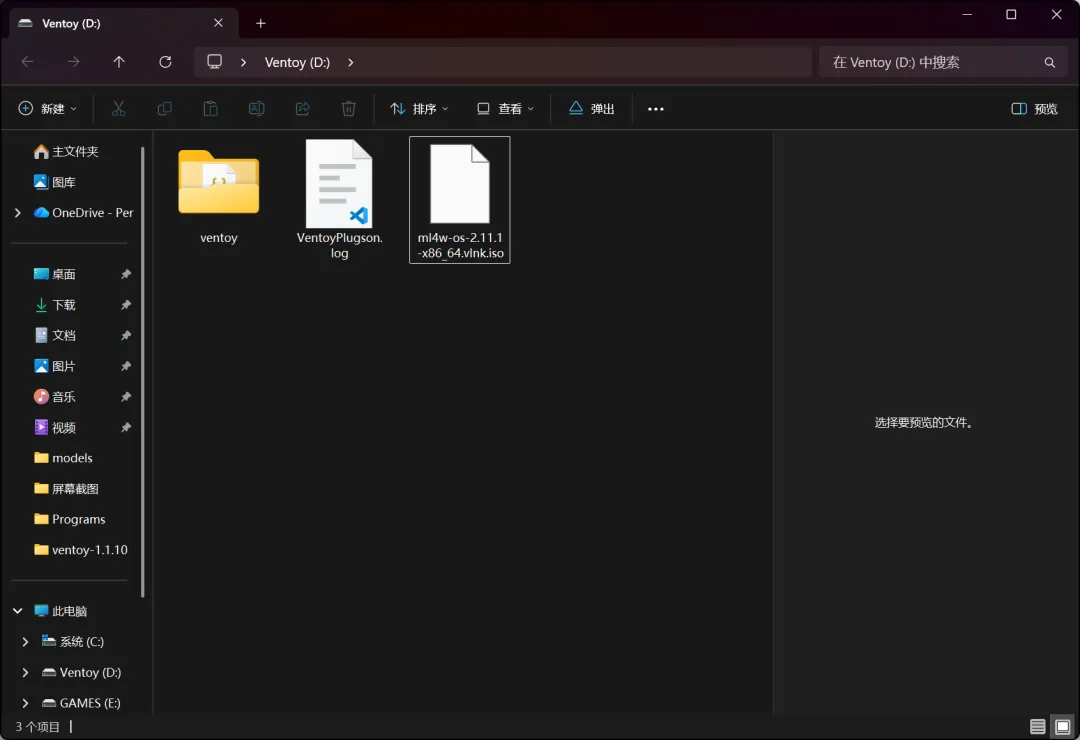Viewport: 1080px width, 740px height.
Task: Switch to large icons view icon
Action: [1063, 726]
